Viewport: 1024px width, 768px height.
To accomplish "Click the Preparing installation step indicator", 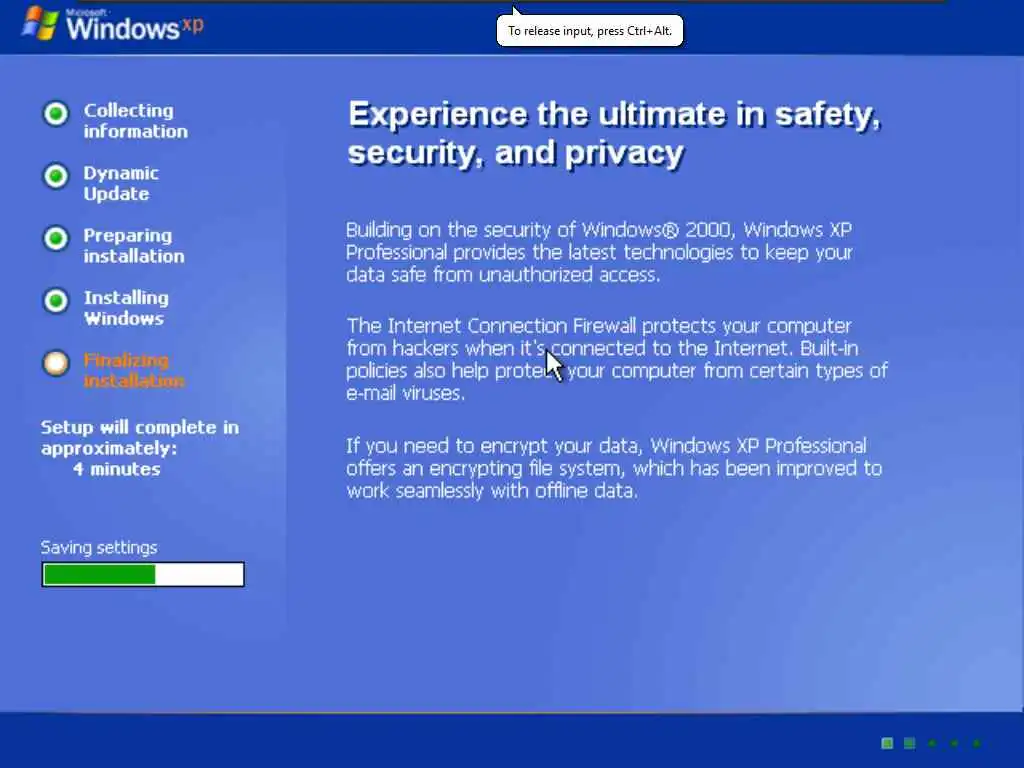I will (56, 238).
